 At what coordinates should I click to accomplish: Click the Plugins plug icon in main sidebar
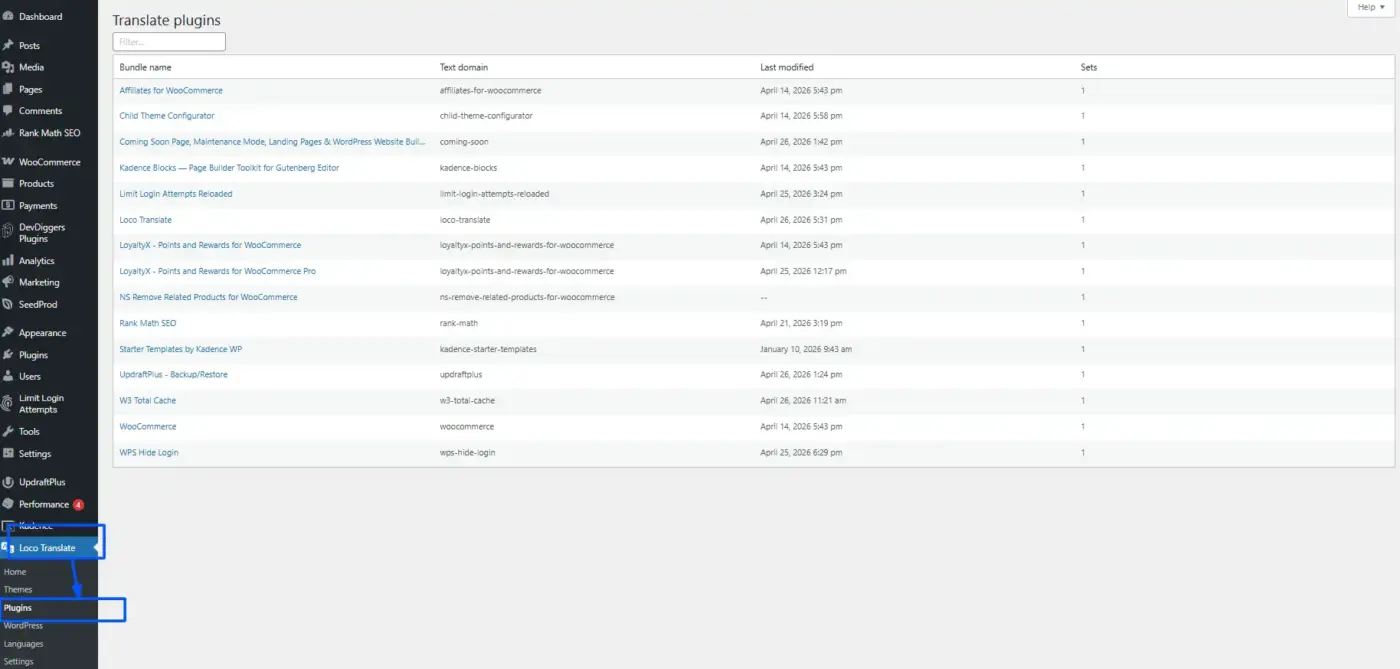pyautogui.click(x=8, y=355)
